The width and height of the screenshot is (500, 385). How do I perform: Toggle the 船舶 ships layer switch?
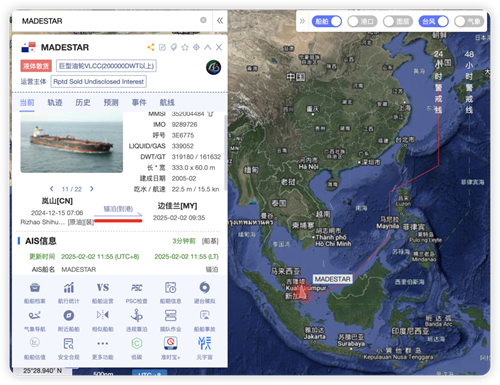coord(327,21)
